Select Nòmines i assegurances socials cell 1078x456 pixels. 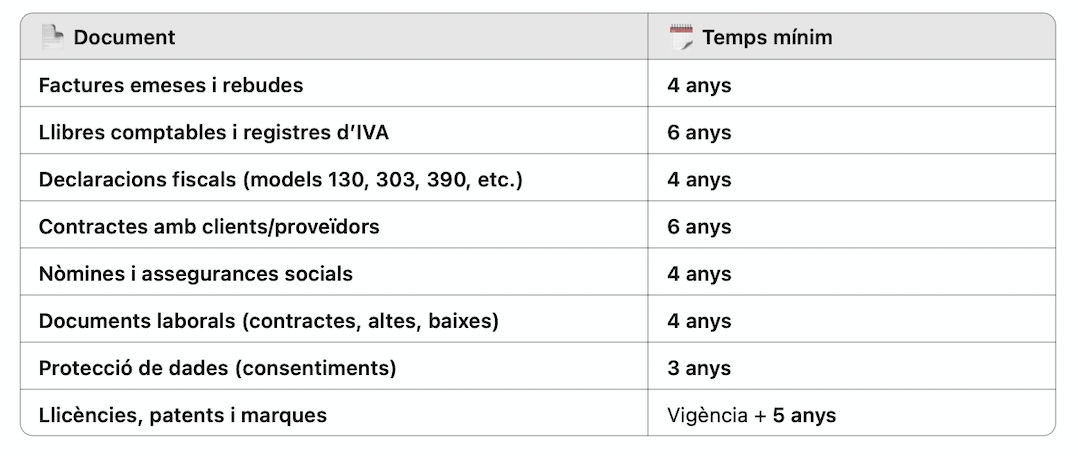[334, 274]
